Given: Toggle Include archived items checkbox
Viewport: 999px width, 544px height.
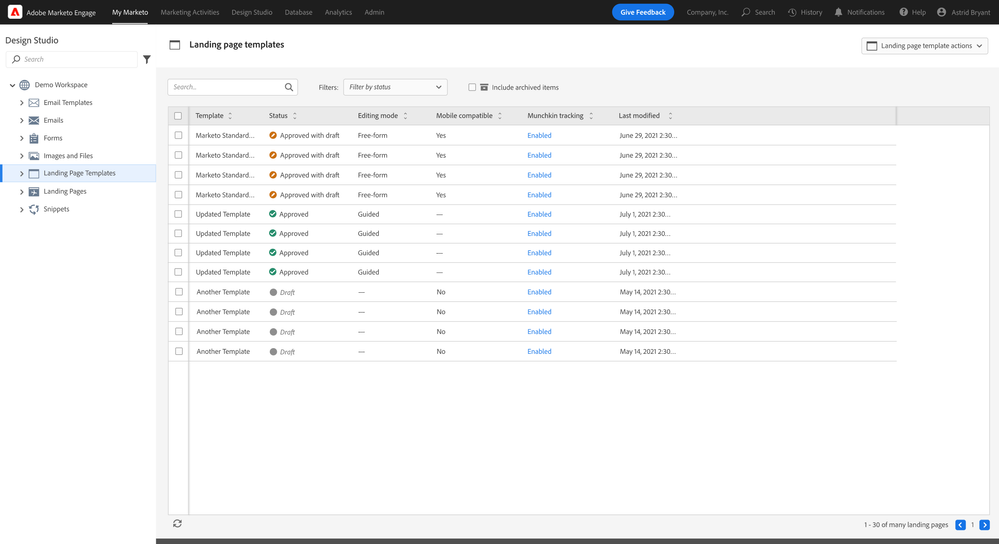Looking at the screenshot, I should pos(472,87).
